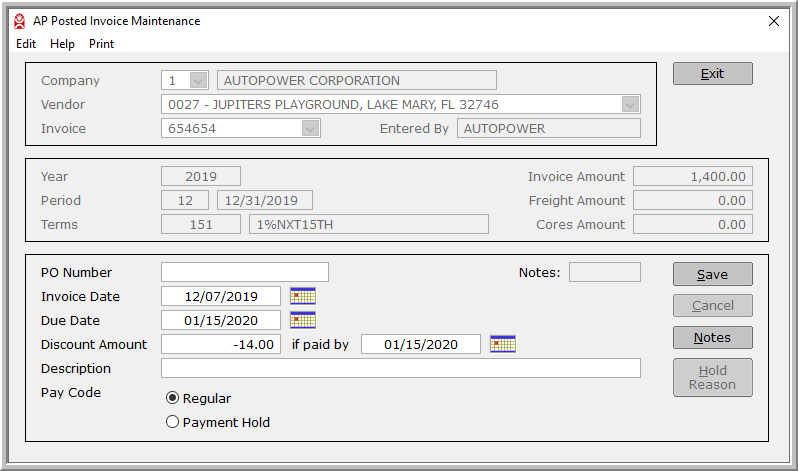Click the Exit button
Screen dimensions: 798x471
point(712,74)
